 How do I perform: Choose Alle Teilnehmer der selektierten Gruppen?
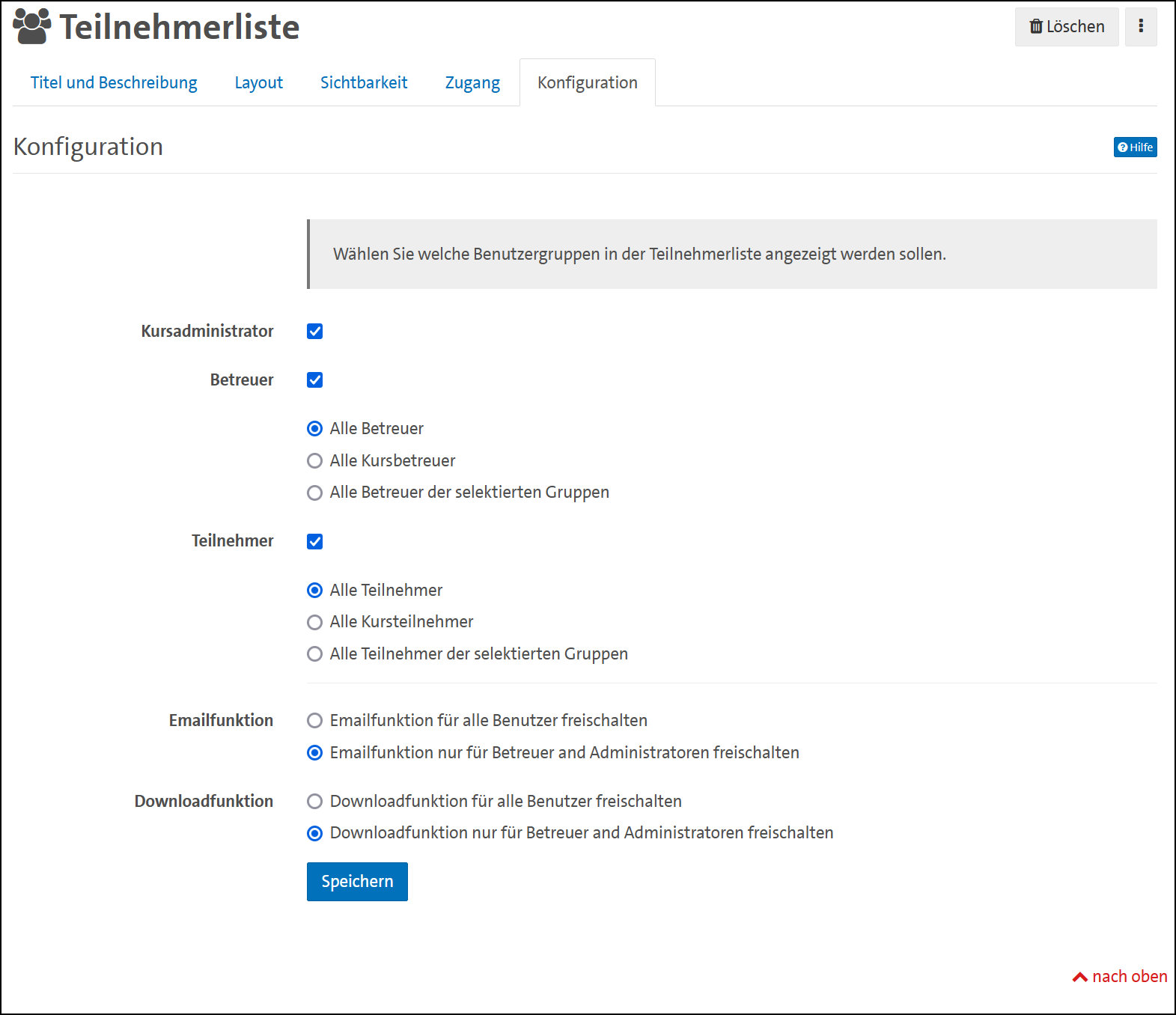point(315,654)
